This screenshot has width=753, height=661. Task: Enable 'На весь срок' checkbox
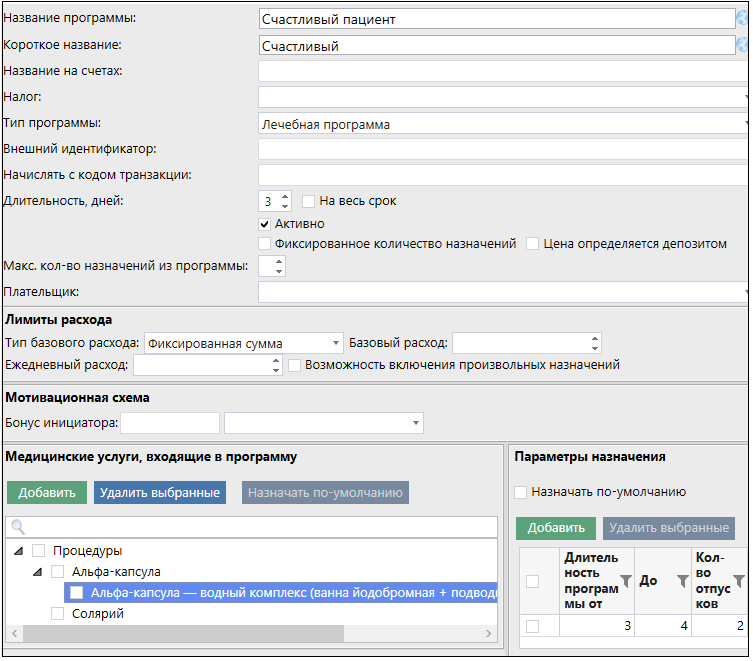pyautogui.click(x=309, y=201)
